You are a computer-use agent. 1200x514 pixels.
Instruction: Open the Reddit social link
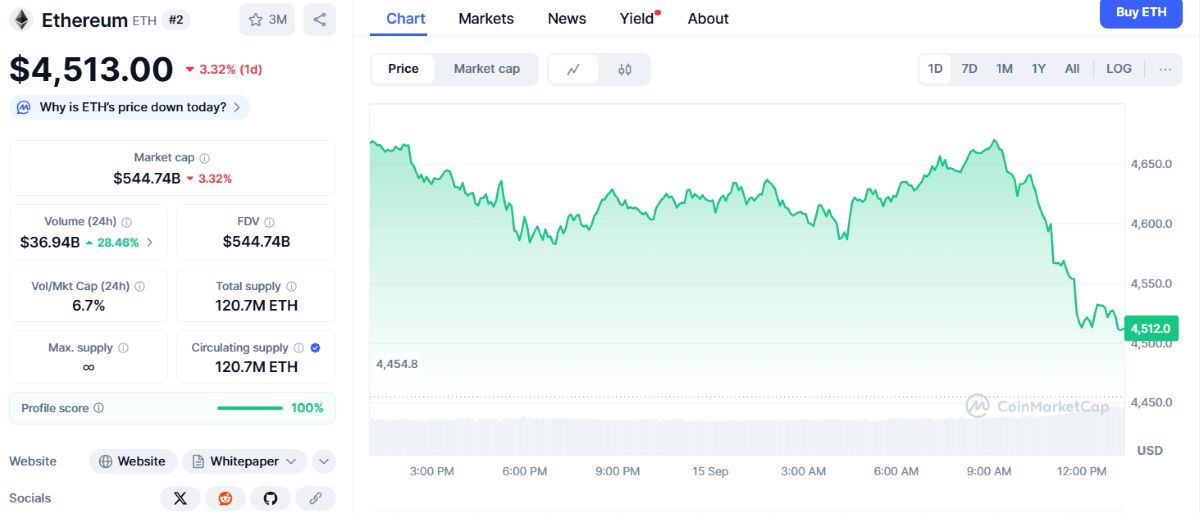pyautogui.click(x=225, y=498)
